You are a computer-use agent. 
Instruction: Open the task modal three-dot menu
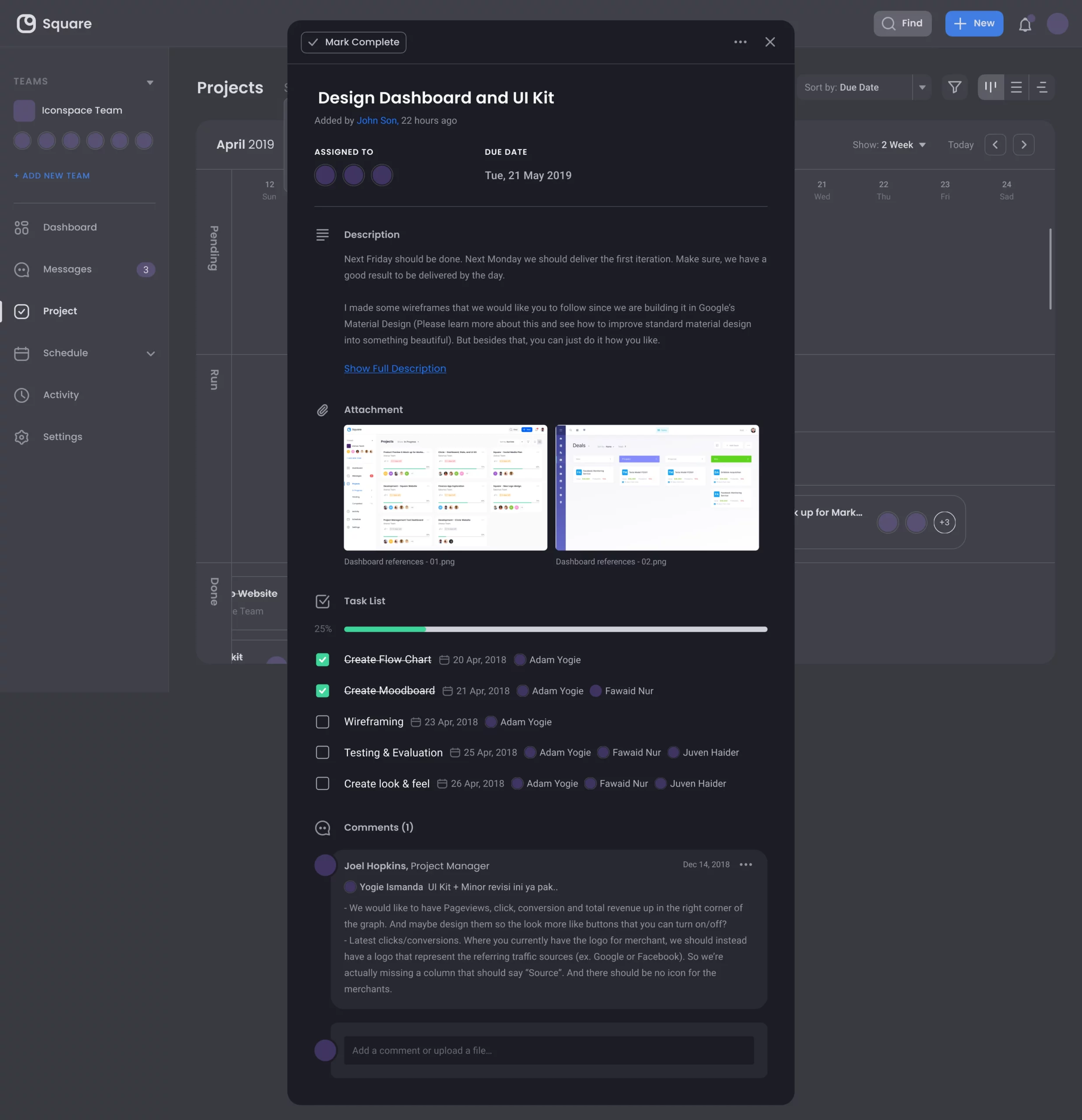(740, 42)
